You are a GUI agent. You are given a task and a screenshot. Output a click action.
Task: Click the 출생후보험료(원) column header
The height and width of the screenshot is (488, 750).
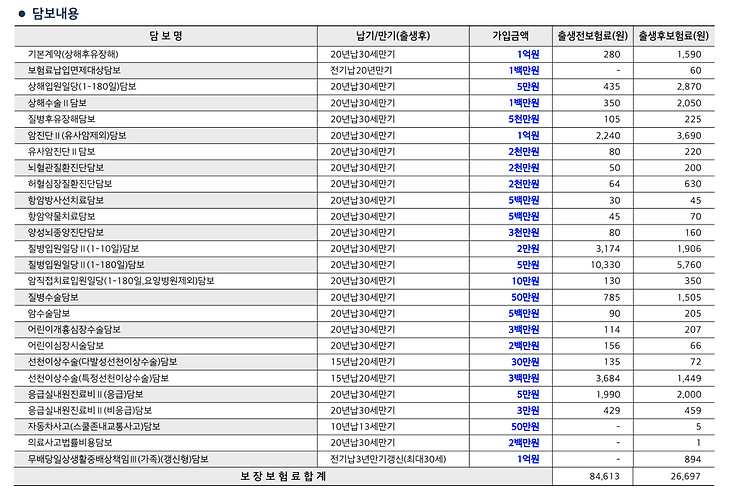tap(673, 36)
